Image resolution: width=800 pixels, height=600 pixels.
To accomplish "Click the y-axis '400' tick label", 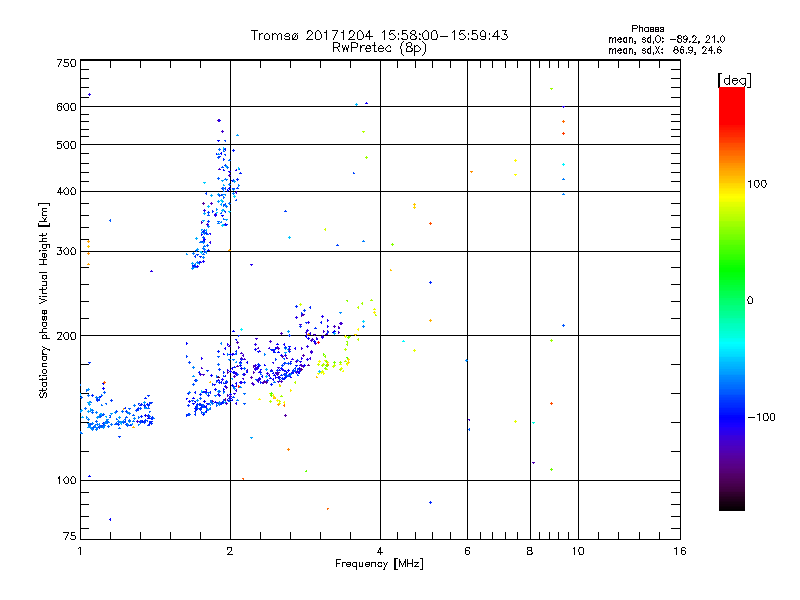I will click(66, 192).
